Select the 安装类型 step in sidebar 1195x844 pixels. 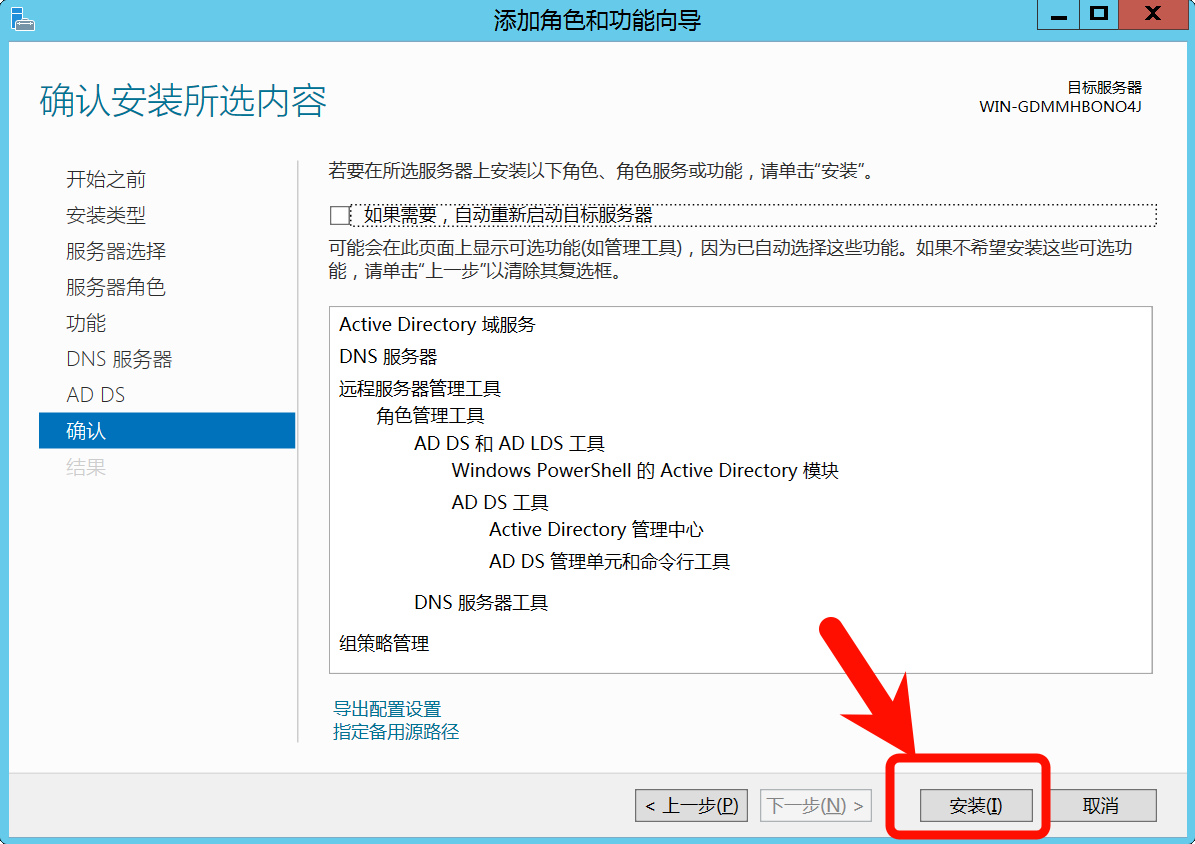click(x=106, y=215)
